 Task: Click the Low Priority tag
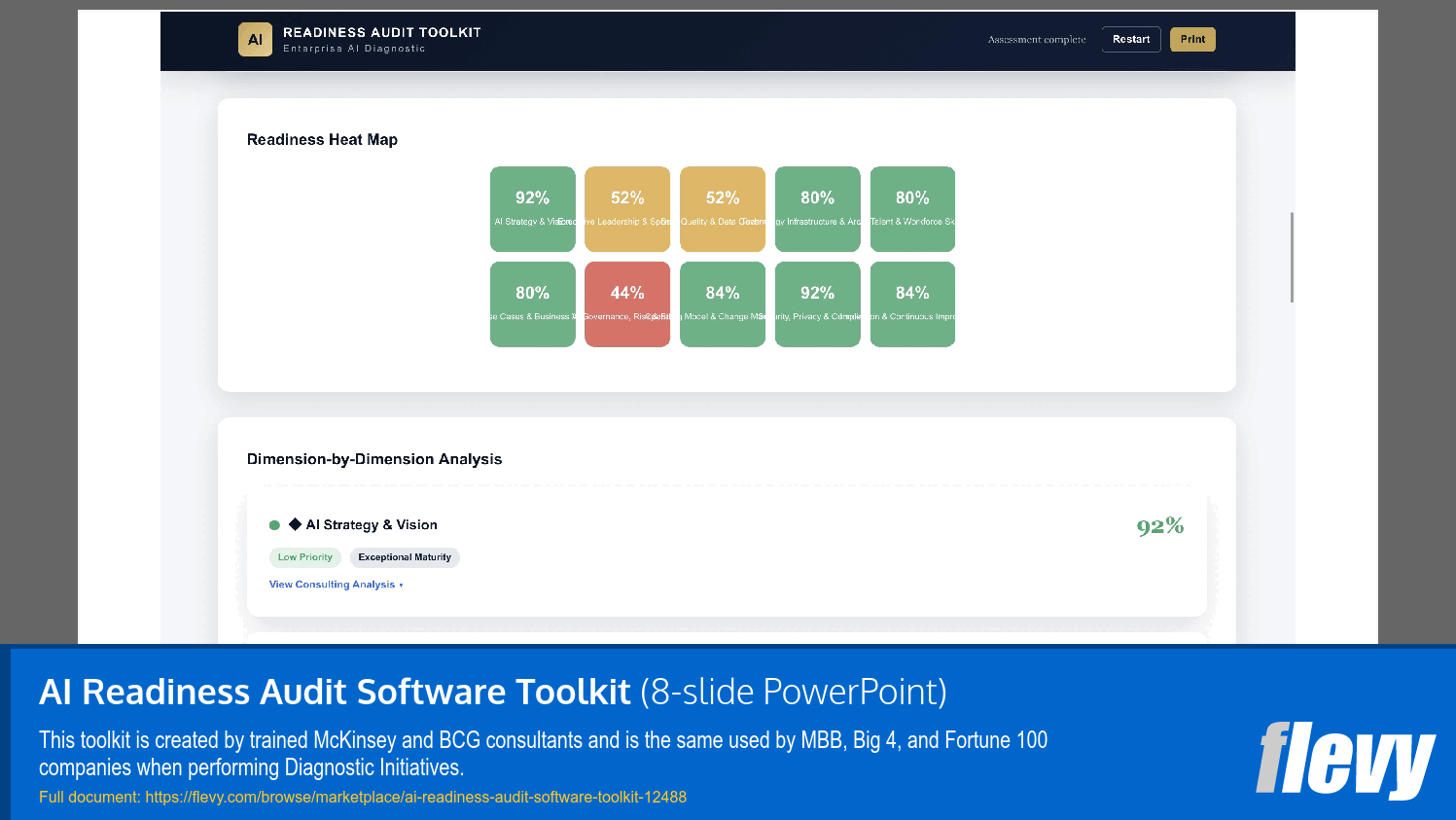(305, 557)
